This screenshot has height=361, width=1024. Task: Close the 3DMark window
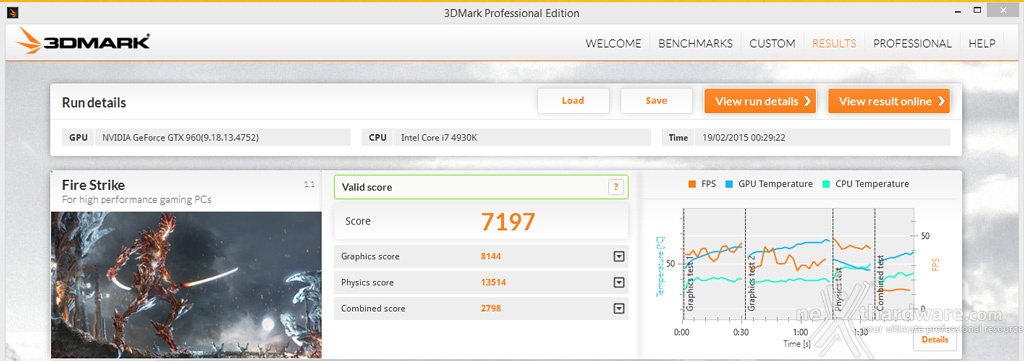click(x=1002, y=9)
